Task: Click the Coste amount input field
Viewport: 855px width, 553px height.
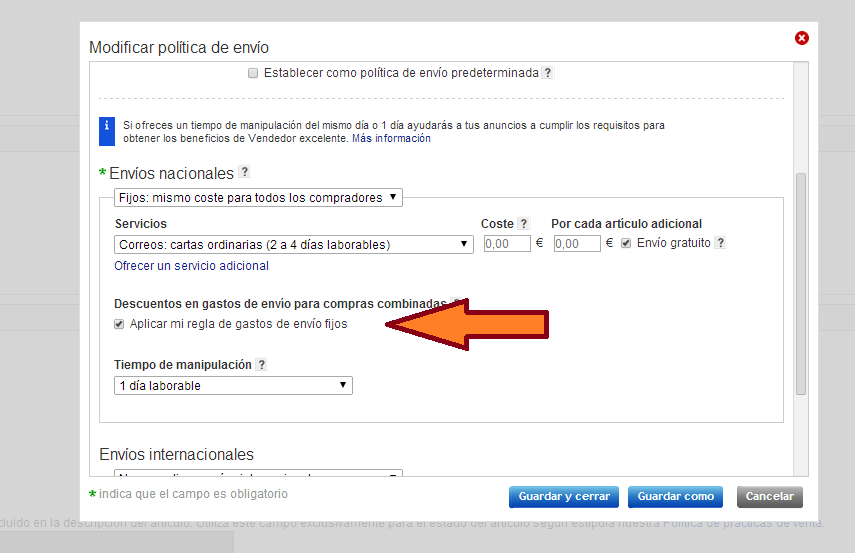Action: coord(507,244)
